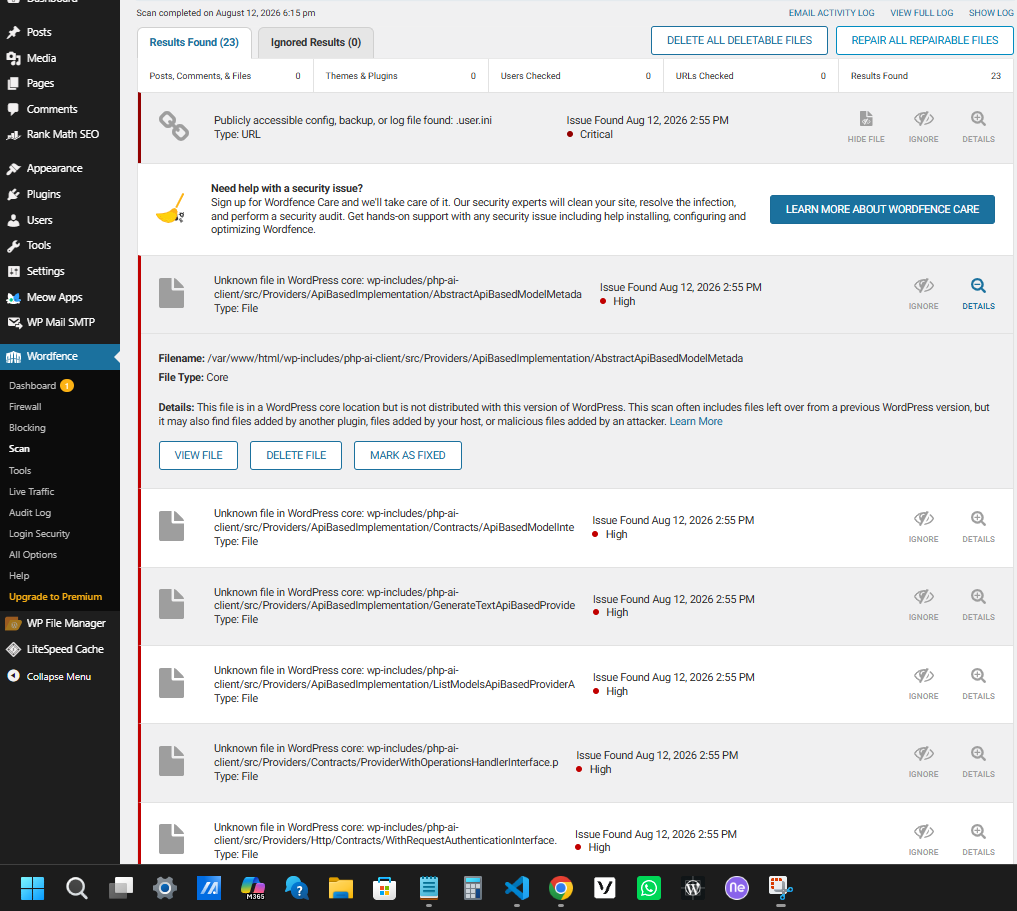Switch to Results Found (23) tab
The height and width of the screenshot is (911, 1017).
(195, 42)
